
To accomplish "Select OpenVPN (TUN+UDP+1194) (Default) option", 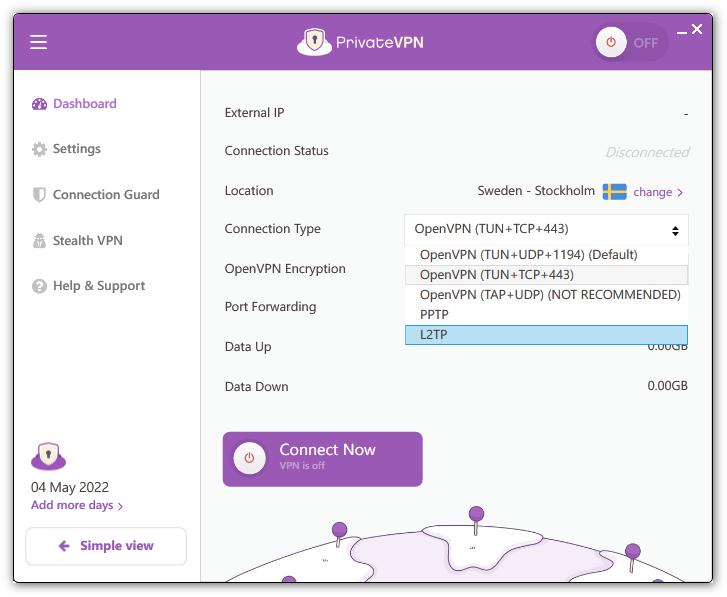I will click(546, 255).
